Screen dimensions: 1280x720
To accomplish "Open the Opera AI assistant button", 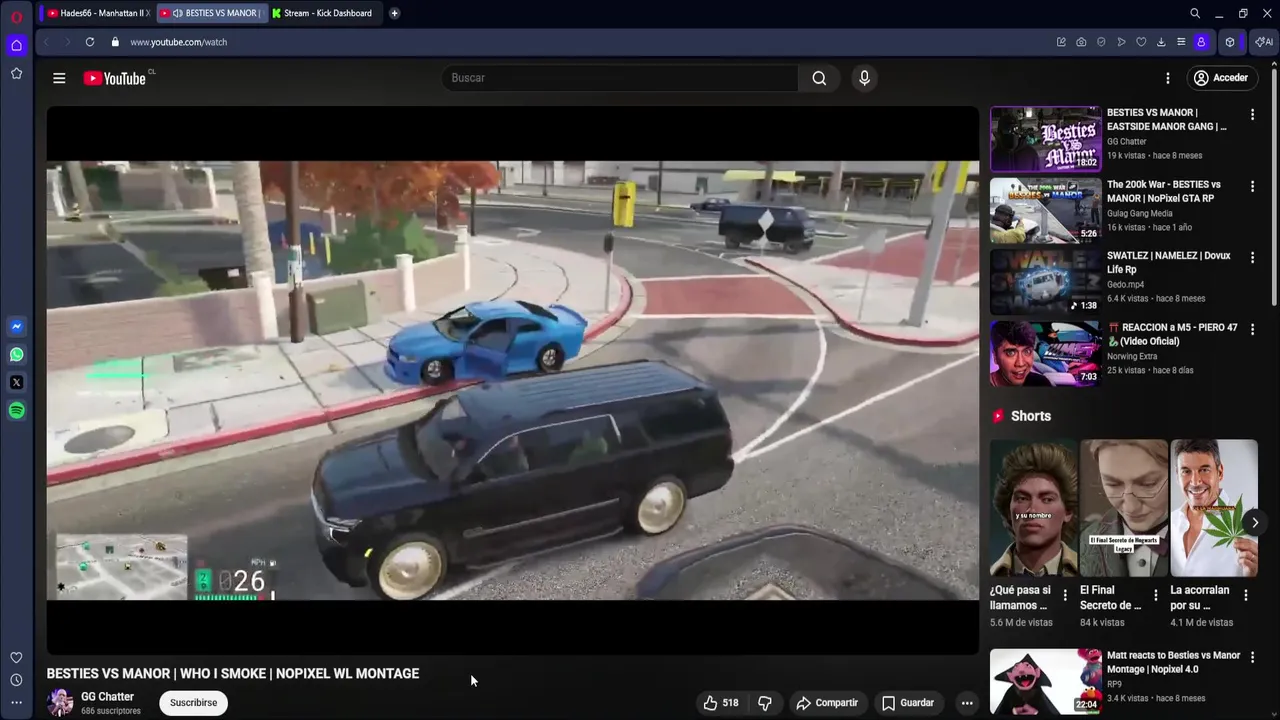I will click(x=1263, y=42).
